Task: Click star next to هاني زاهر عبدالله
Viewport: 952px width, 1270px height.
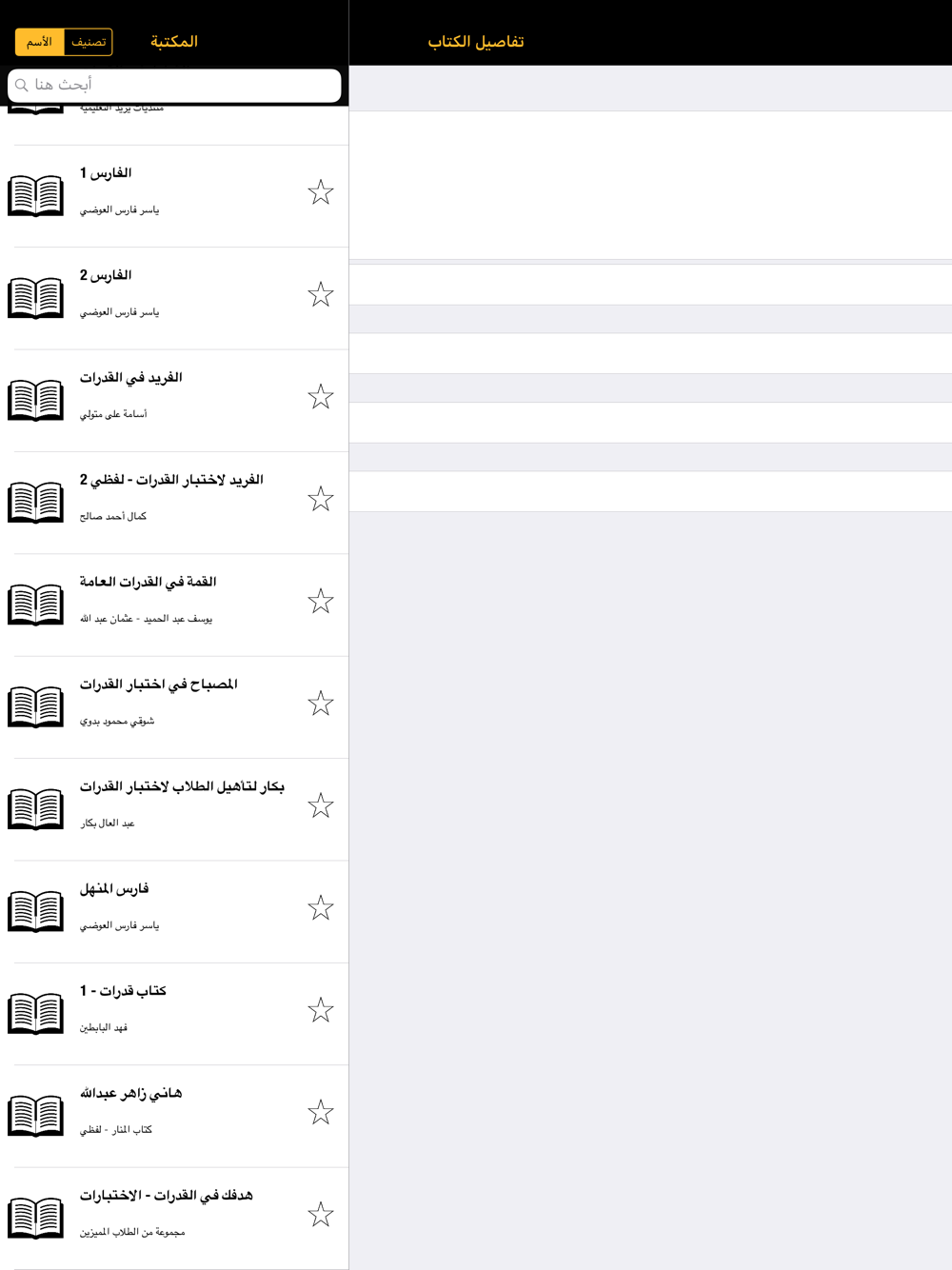Action: pos(321,1112)
